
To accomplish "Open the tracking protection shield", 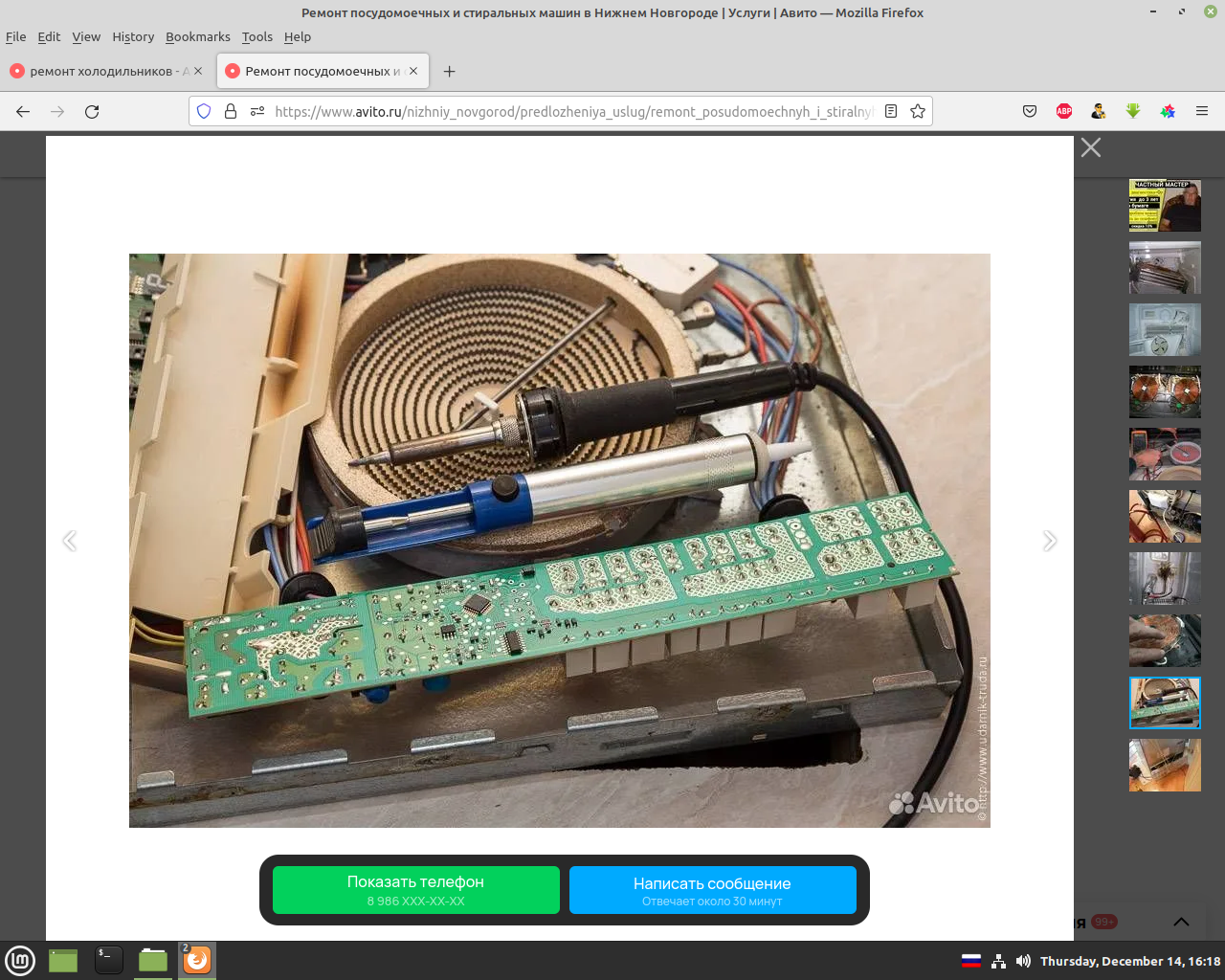I will 204,111.
